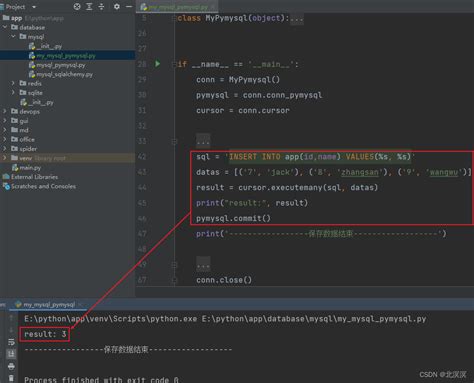Expand the redis folder chevron
Image resolution: width=474 pixels, height=383 pixels.
tap(13, 83)
